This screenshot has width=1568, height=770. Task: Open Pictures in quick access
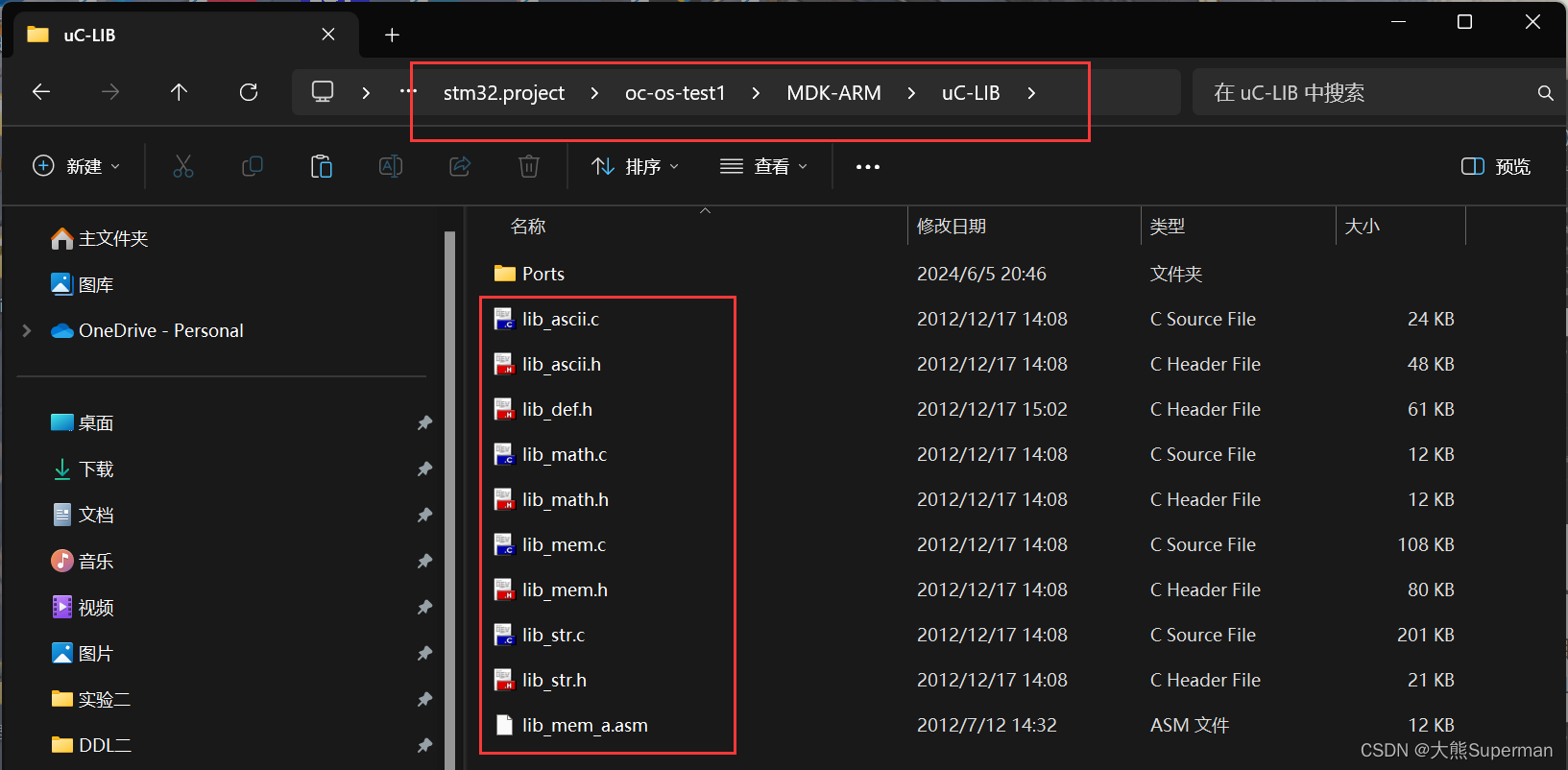pyautogui.click(x=82, y=654)
